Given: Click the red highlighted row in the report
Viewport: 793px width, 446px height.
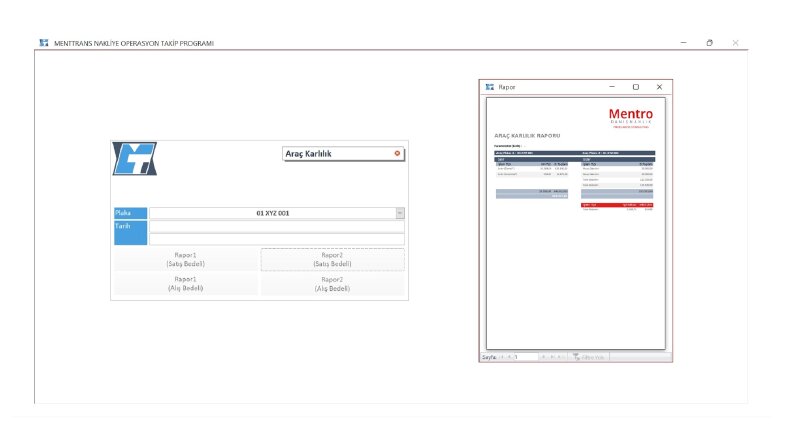Looking at the screenshot, I should click(x=617, y=205).
